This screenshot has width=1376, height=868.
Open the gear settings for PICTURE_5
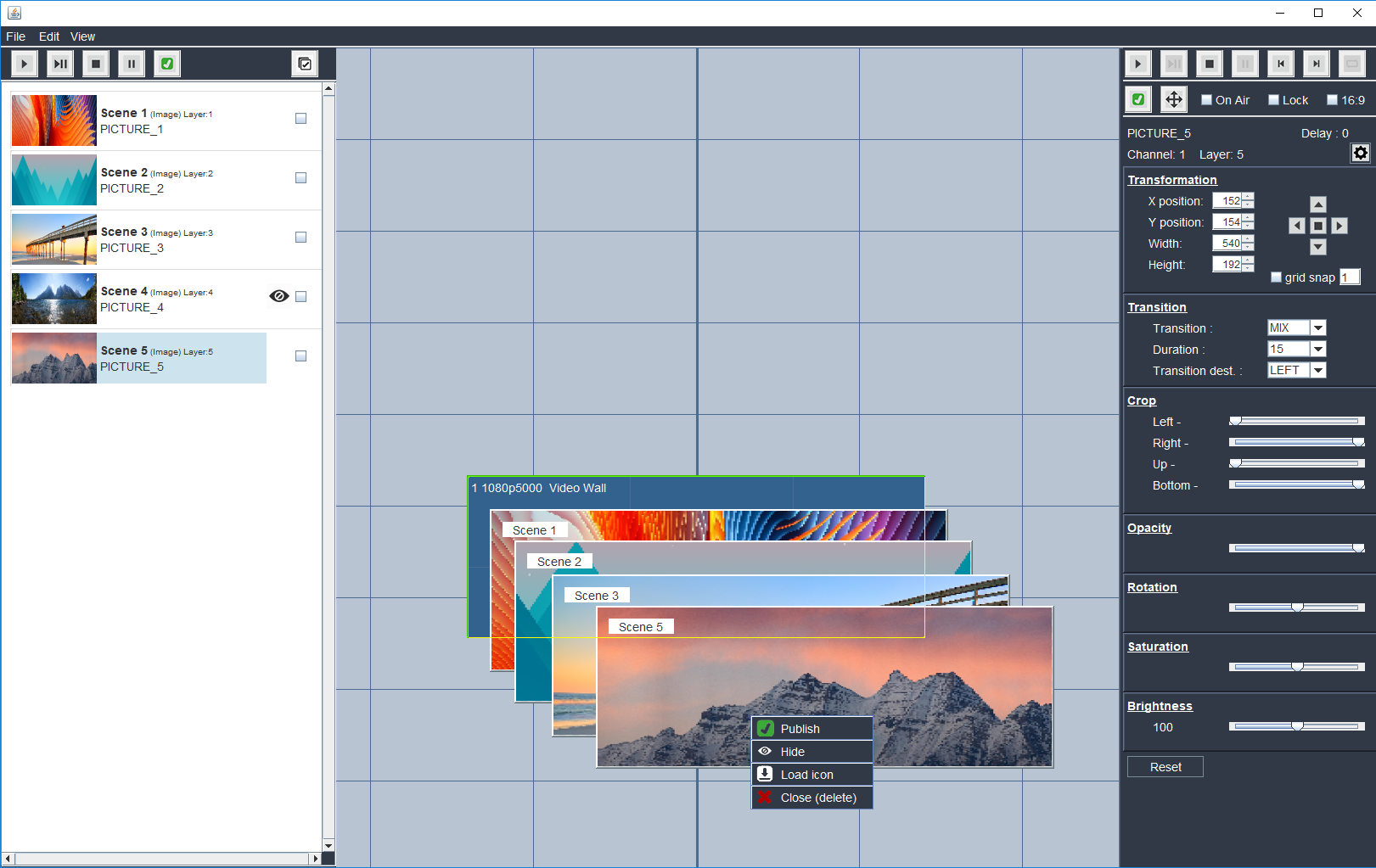pyautogui.click(x=1360, y=153)
